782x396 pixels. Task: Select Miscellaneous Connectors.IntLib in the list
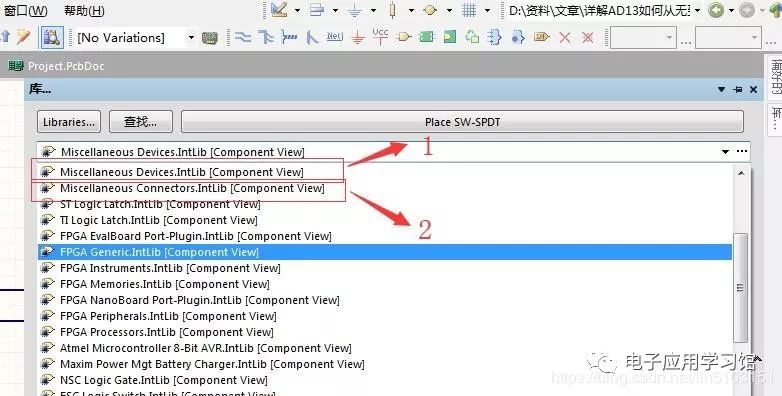[192, 188]
